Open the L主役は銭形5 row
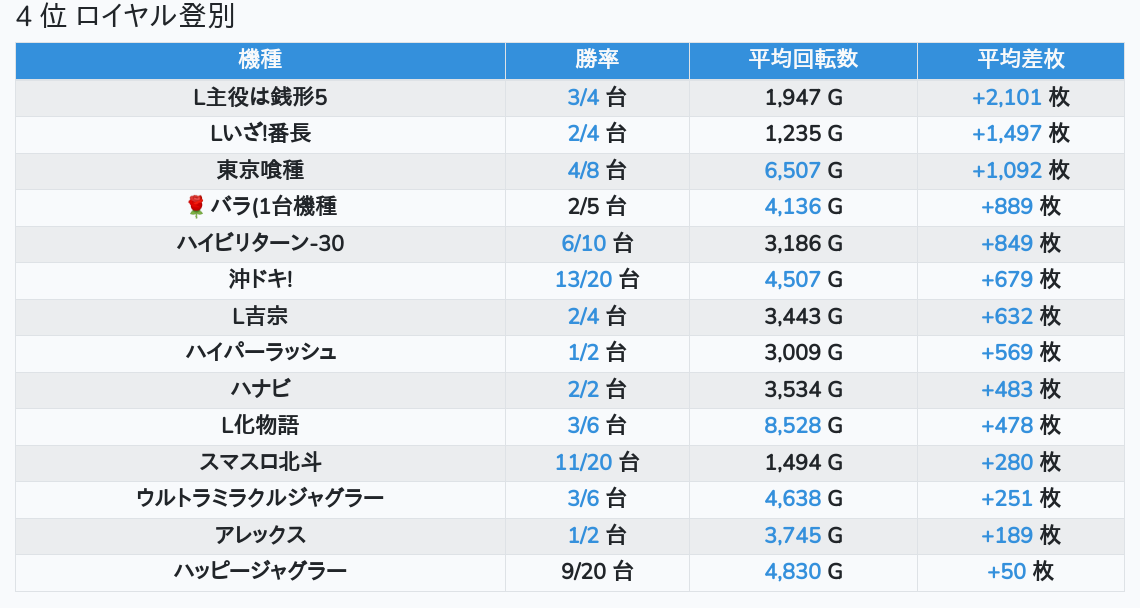The image size is (1140, 608). (x=260, y=97)
